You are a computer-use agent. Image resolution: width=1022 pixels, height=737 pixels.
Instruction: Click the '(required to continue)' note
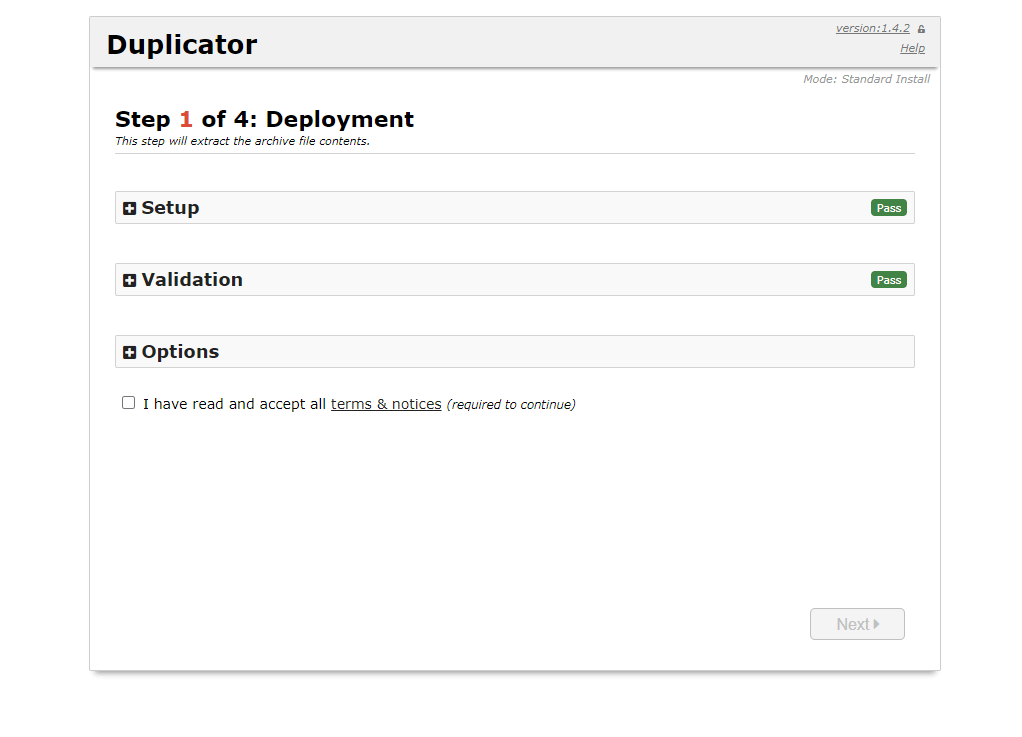click(511, 405)
